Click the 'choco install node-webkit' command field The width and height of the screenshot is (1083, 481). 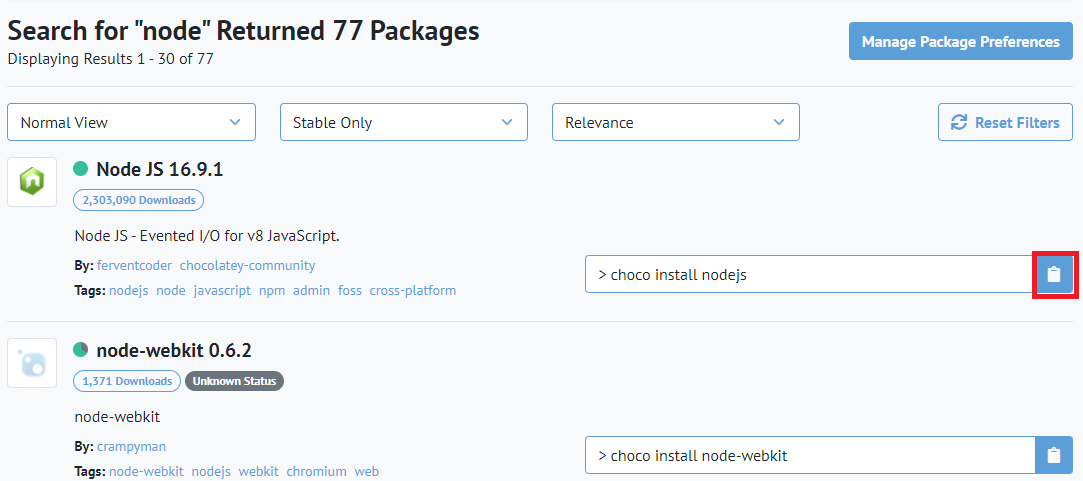[x=810, y=455]
